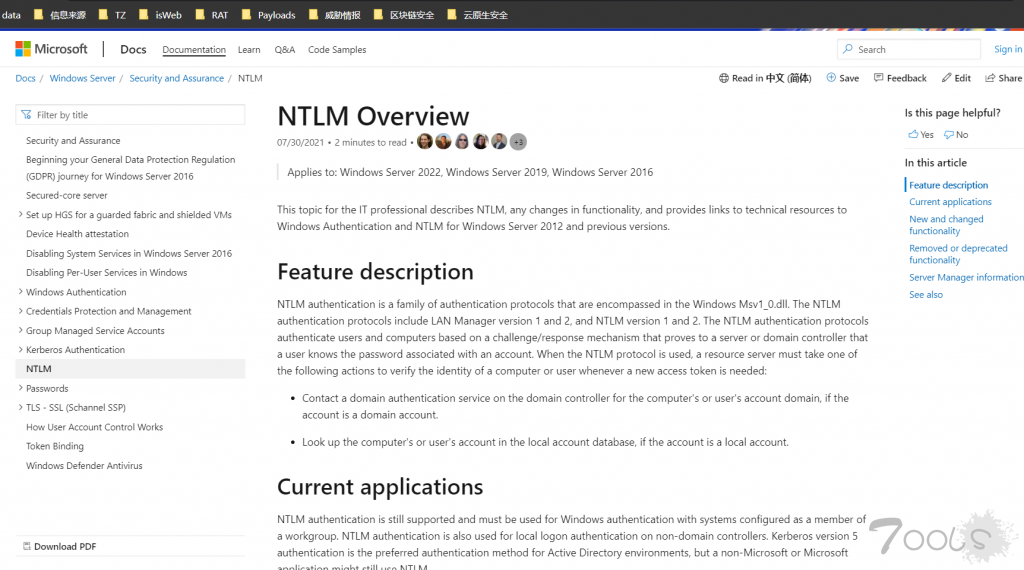Click the Edit pencil icon
The width and height of the screenshot is (1024, 570).
[x=946, y=78]
